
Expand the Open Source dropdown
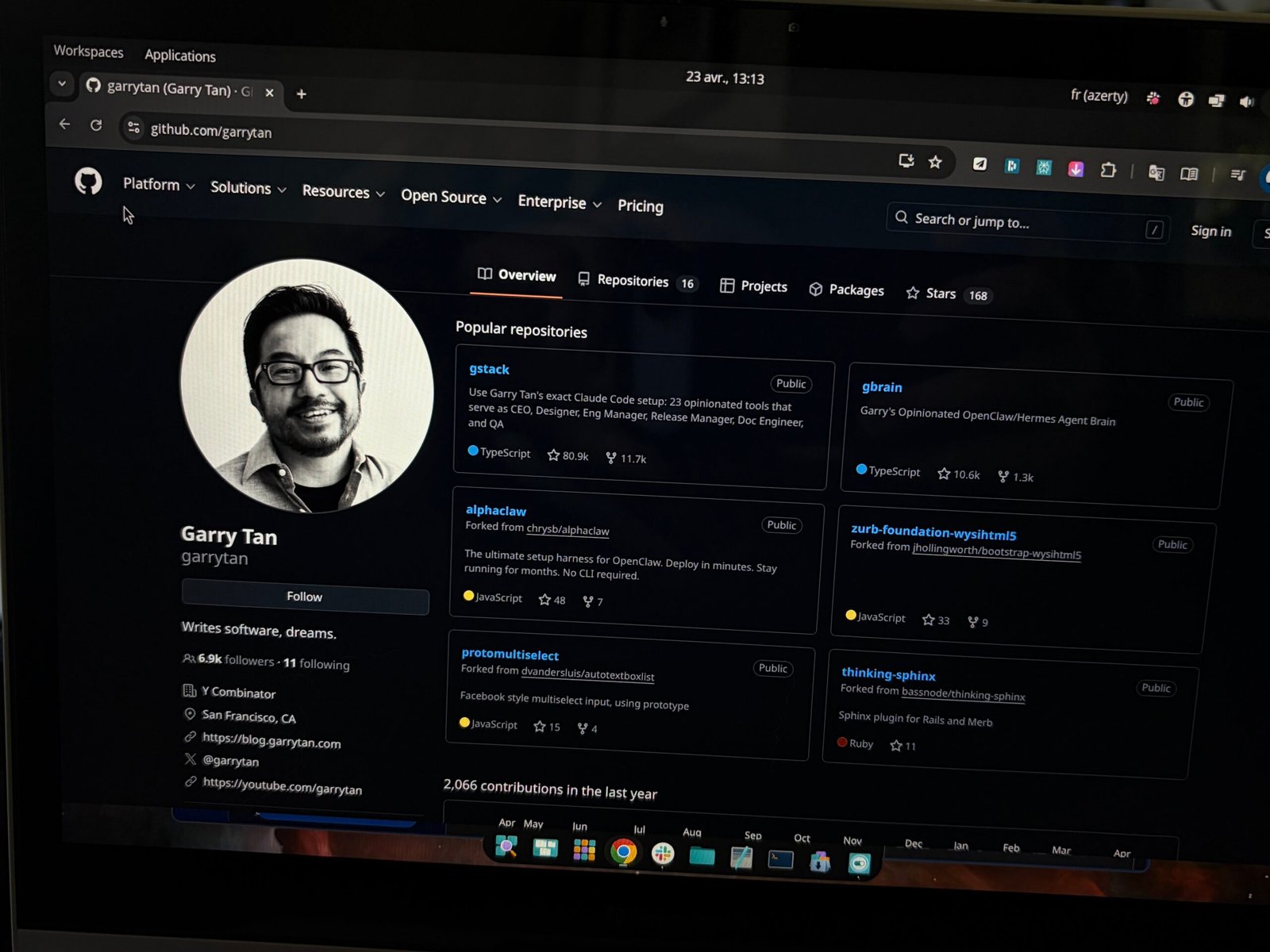451,198
